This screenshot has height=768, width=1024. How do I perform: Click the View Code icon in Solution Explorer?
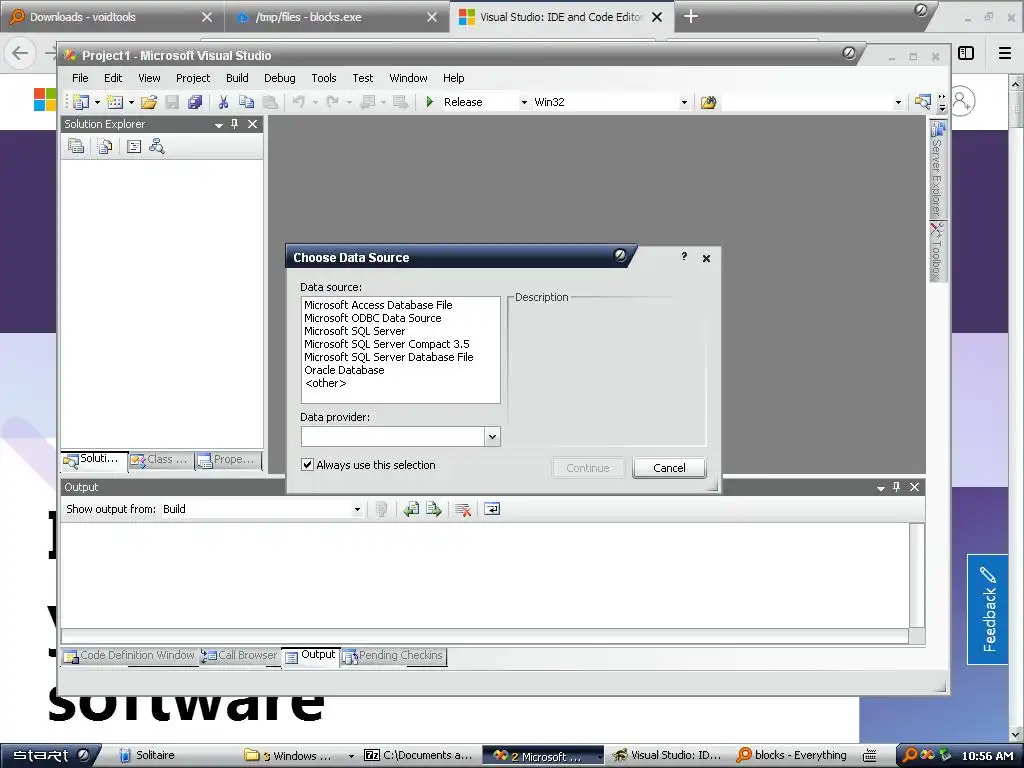tap(134, 146)
